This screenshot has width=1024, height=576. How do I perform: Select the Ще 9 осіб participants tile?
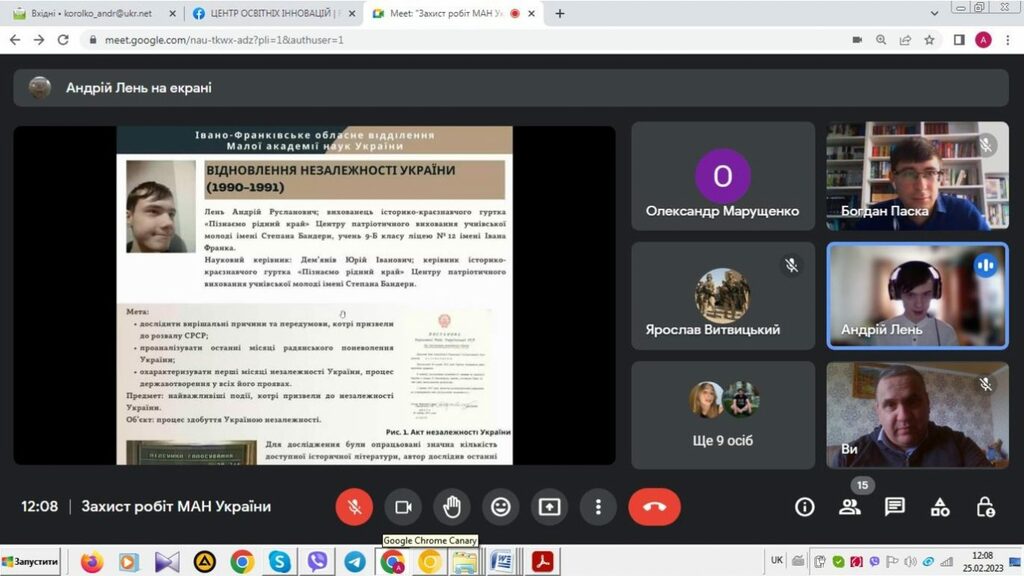pyautogui.click(x=723, y=413)
